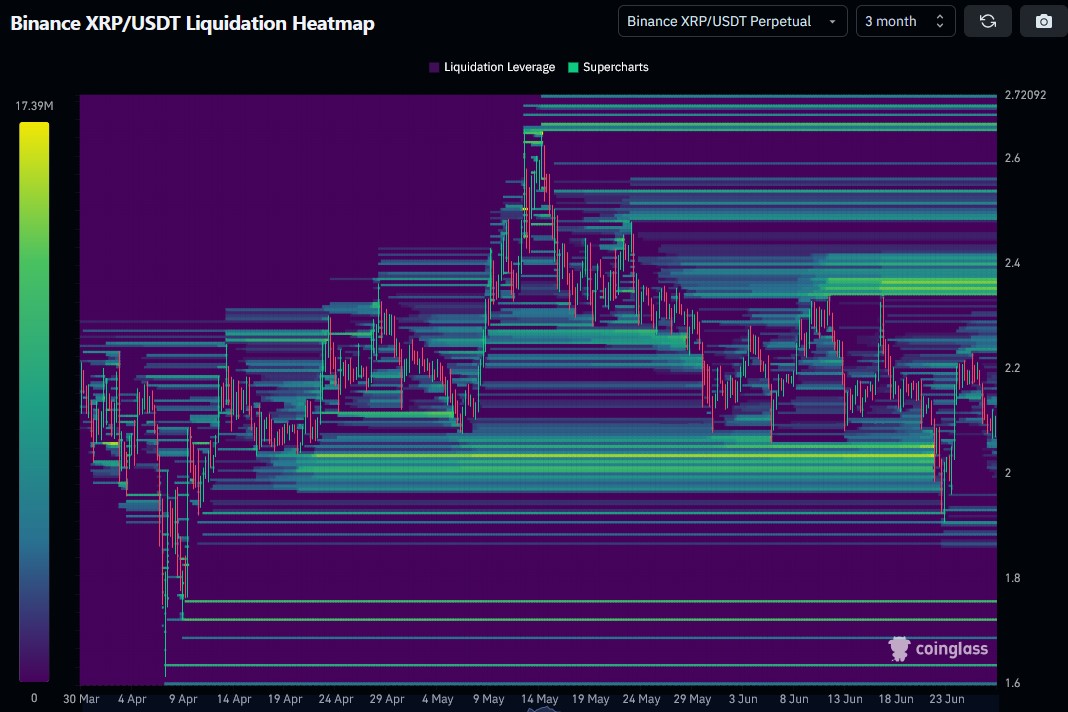
Task: Click the 18 Jun date axis label
Action: click(896, 699)
